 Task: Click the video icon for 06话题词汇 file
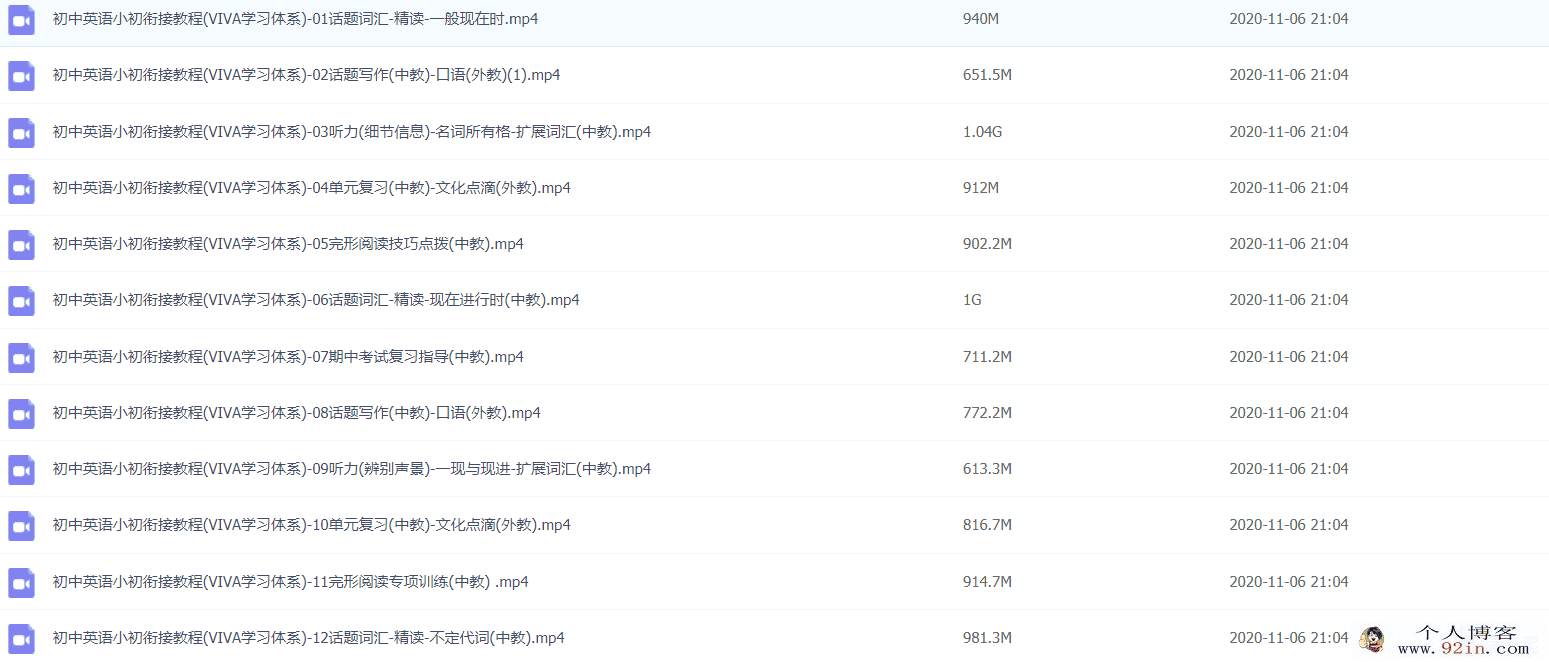point(22,300)
